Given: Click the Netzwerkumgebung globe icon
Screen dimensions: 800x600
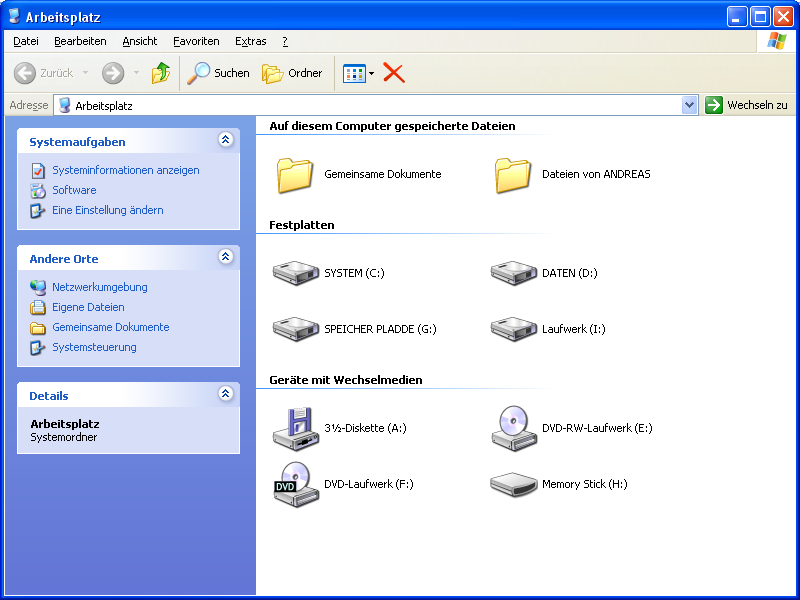Looking at the screenshot, I should tap(38, 287).
